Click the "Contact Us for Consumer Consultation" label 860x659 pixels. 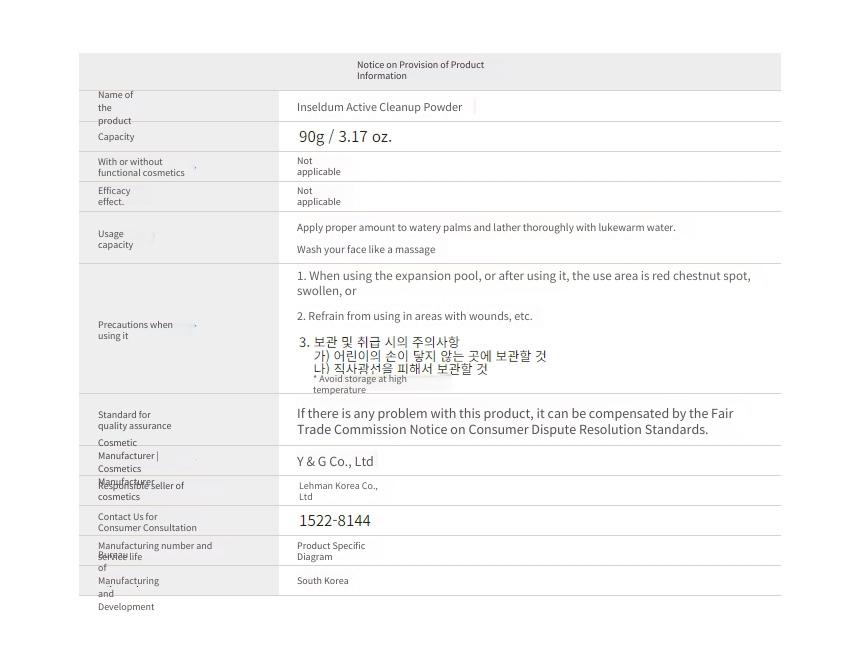point(147,522)
